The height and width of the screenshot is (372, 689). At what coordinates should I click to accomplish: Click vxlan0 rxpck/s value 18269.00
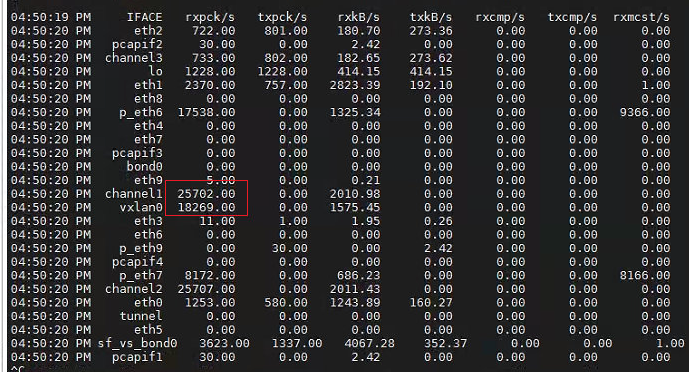[207, 207]
